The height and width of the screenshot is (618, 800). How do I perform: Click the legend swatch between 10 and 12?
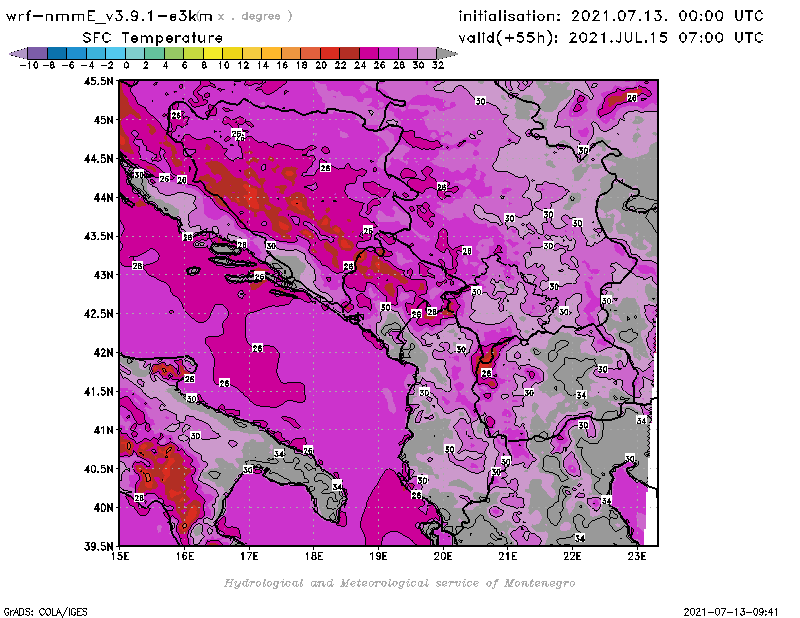tap(232, 53)
